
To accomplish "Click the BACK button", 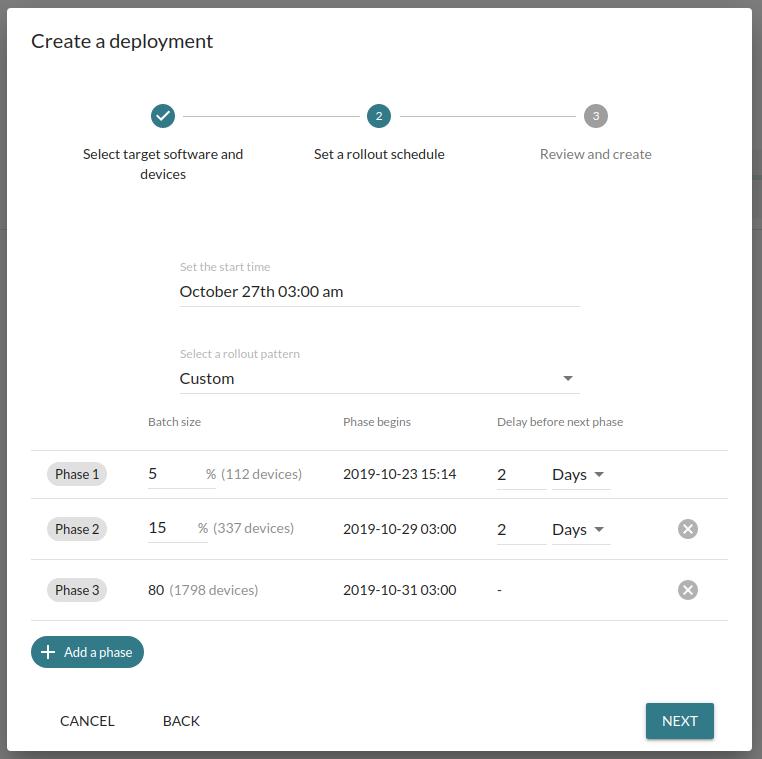I will [181, 721].
